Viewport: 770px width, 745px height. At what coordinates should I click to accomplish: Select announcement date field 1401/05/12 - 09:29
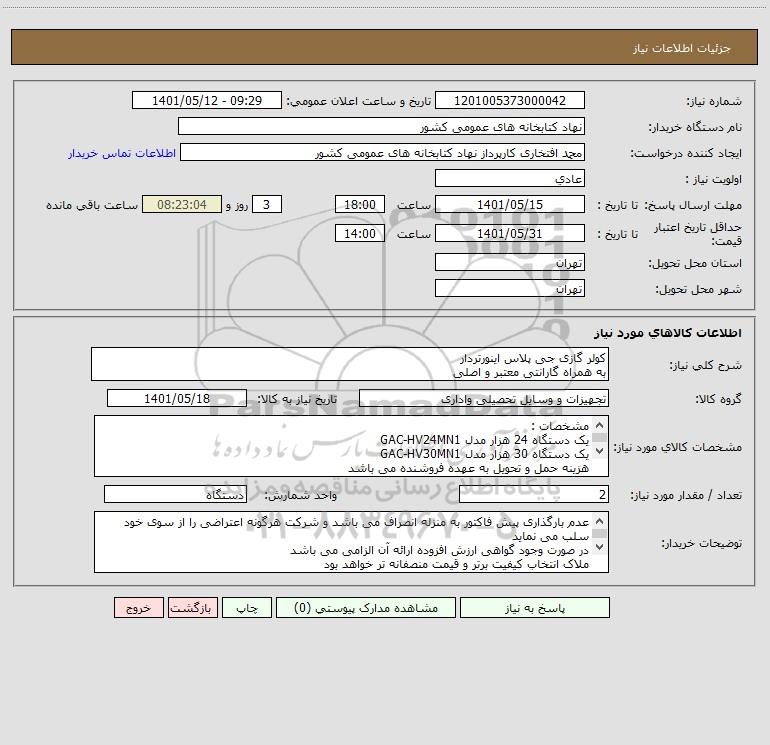(207, 100)
